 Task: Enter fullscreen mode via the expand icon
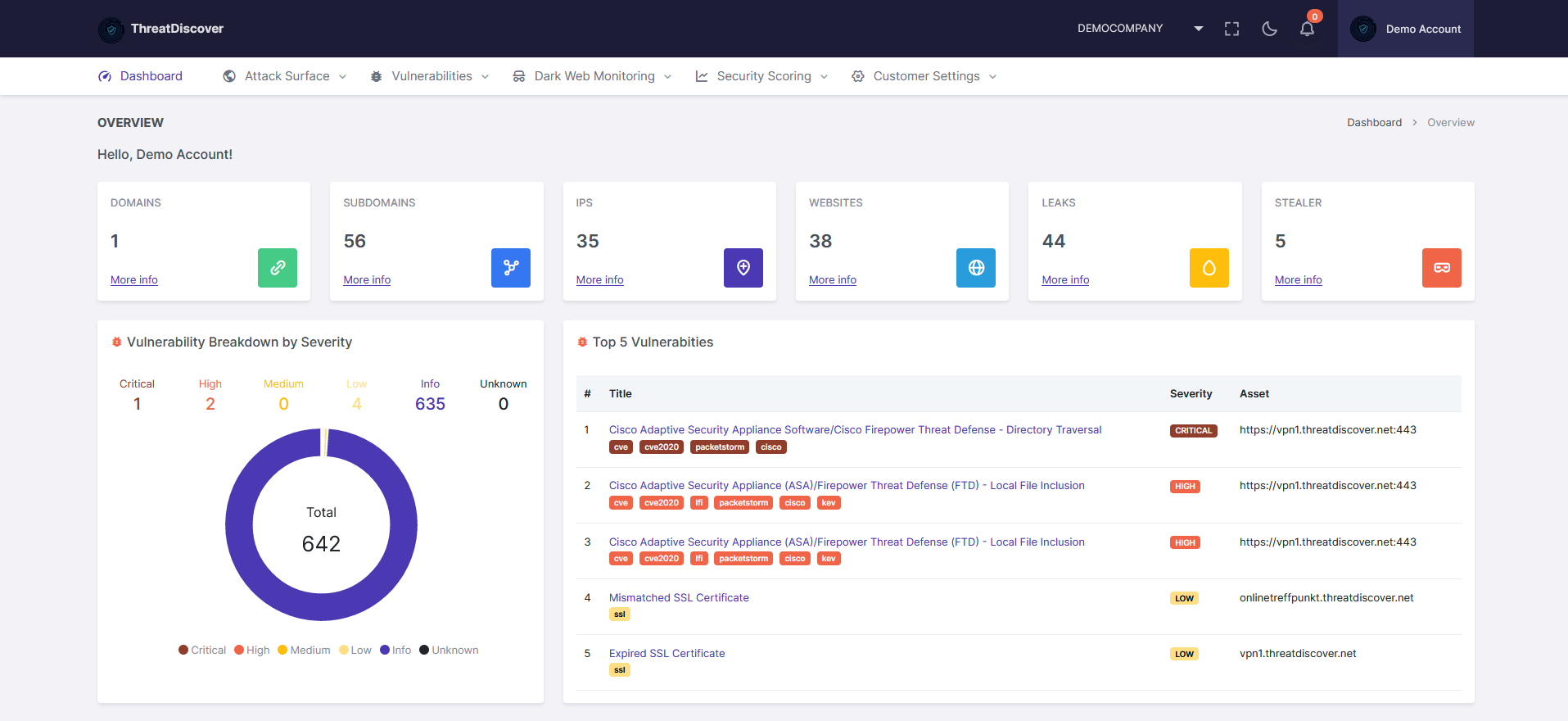point(1231,29)
